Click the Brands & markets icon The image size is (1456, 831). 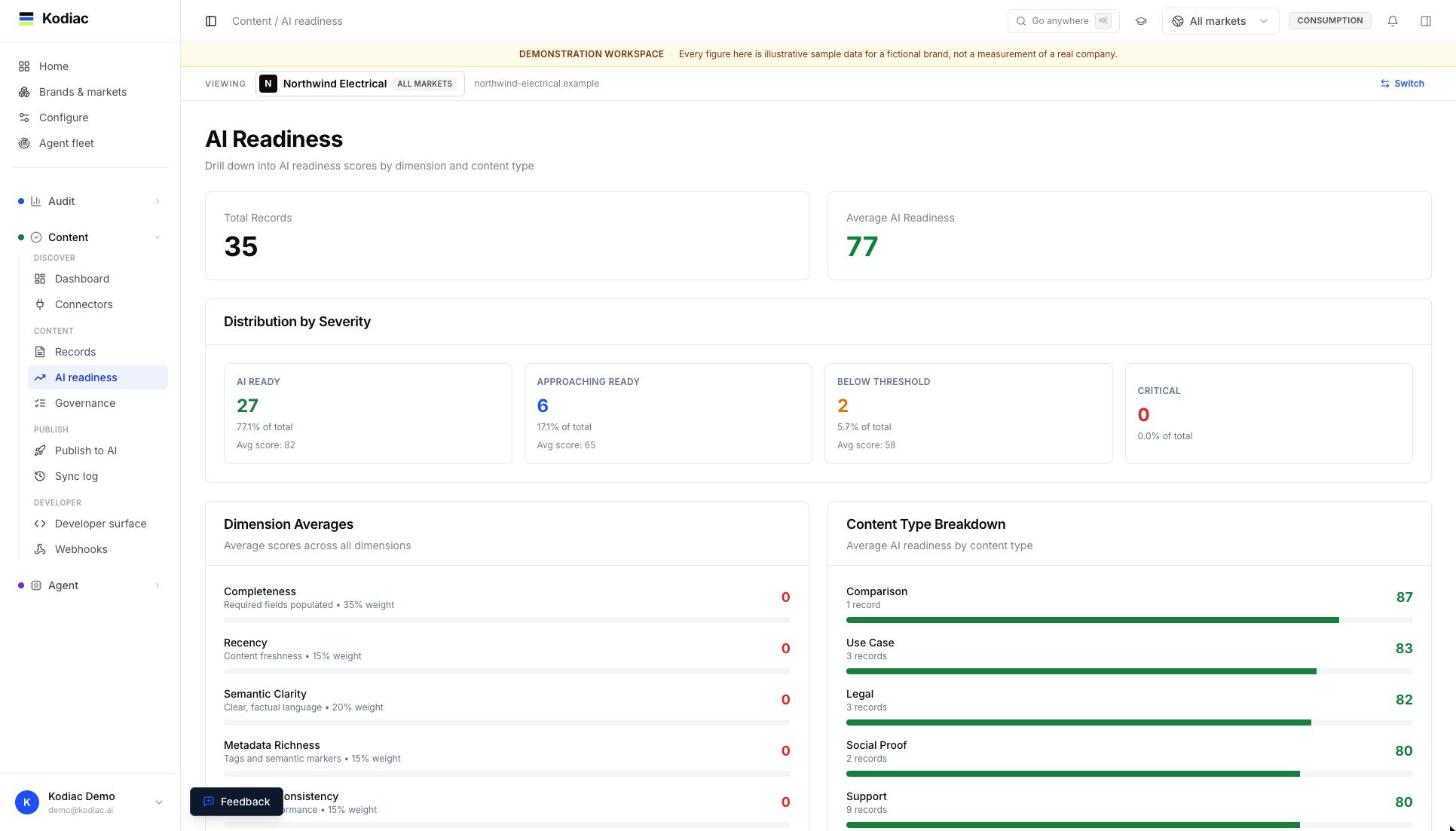[x=24, y=92]
